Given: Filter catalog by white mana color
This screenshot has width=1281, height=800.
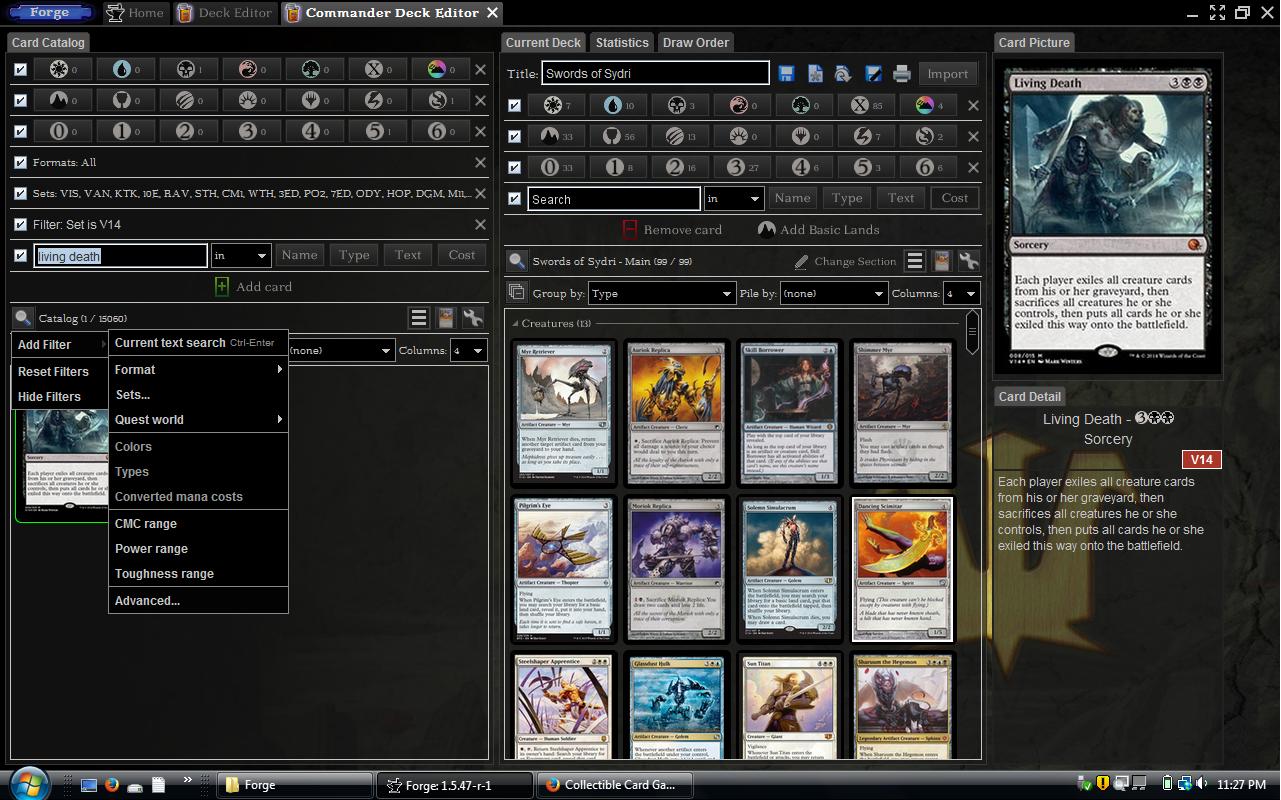Looking at the screenshot, I should click(x=62, y=69).
